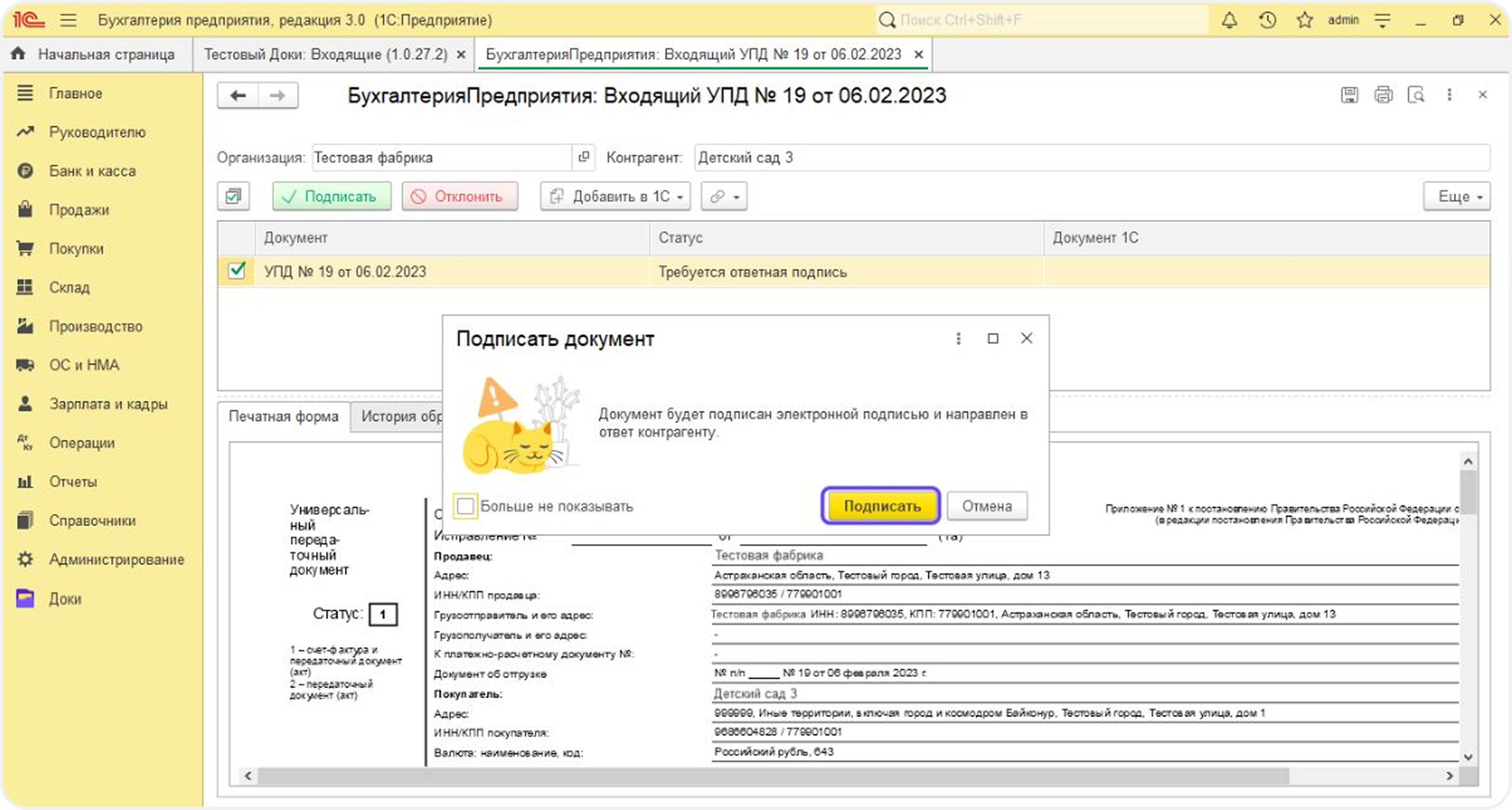Click the Контрагент field Детский сад 3
This screenshot has height=810, width=1512.
[1092, 157]
